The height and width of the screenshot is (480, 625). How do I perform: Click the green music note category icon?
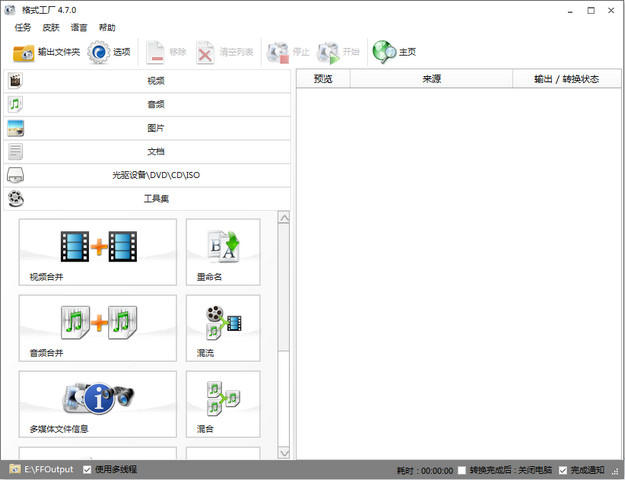[15, 104]
